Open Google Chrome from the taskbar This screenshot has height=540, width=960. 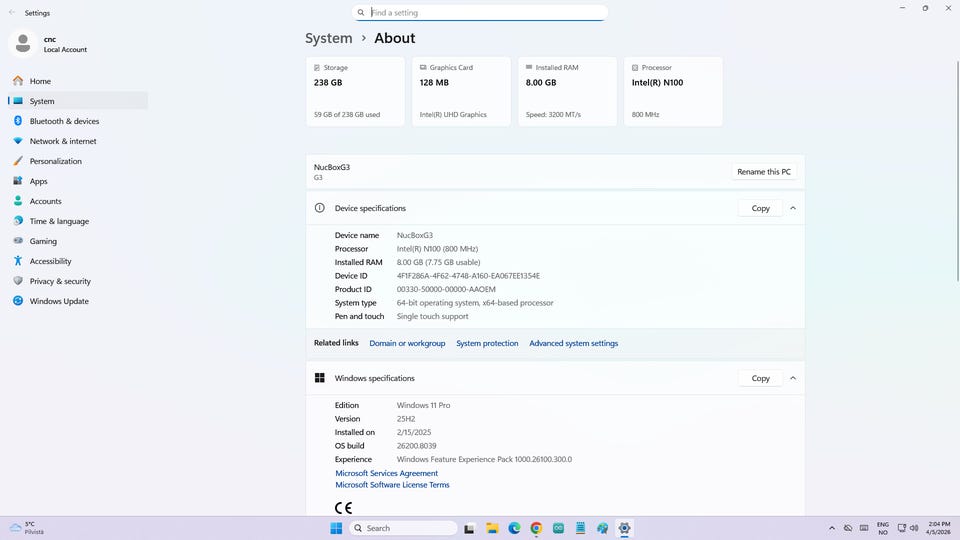[536, 528]
